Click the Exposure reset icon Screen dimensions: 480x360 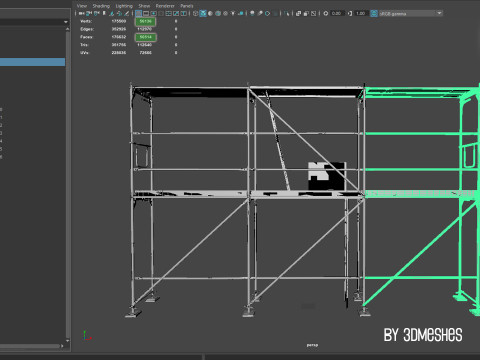326,13
